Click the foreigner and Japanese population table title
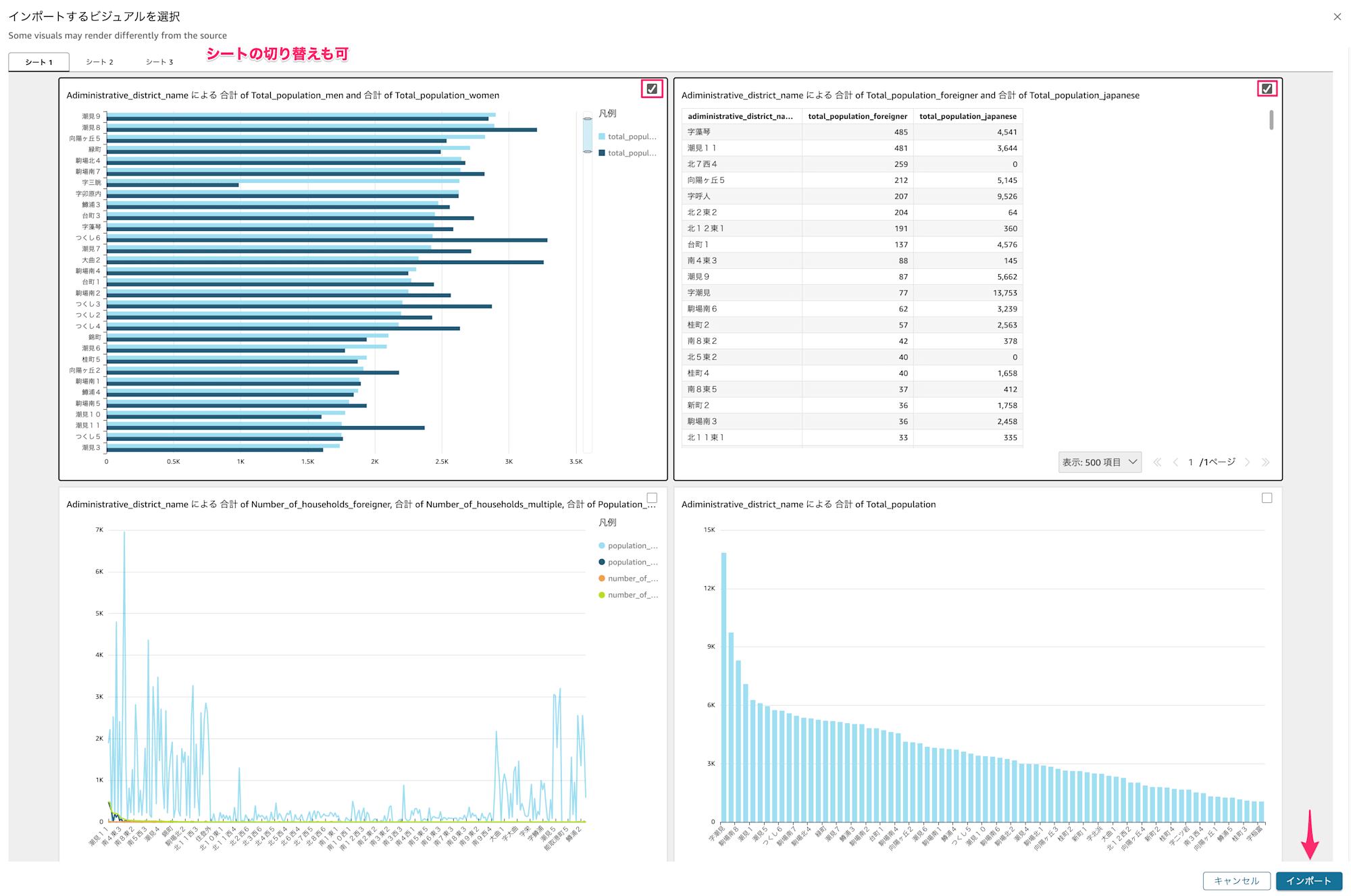This screenshot has height=896, width=1351. 910,95
